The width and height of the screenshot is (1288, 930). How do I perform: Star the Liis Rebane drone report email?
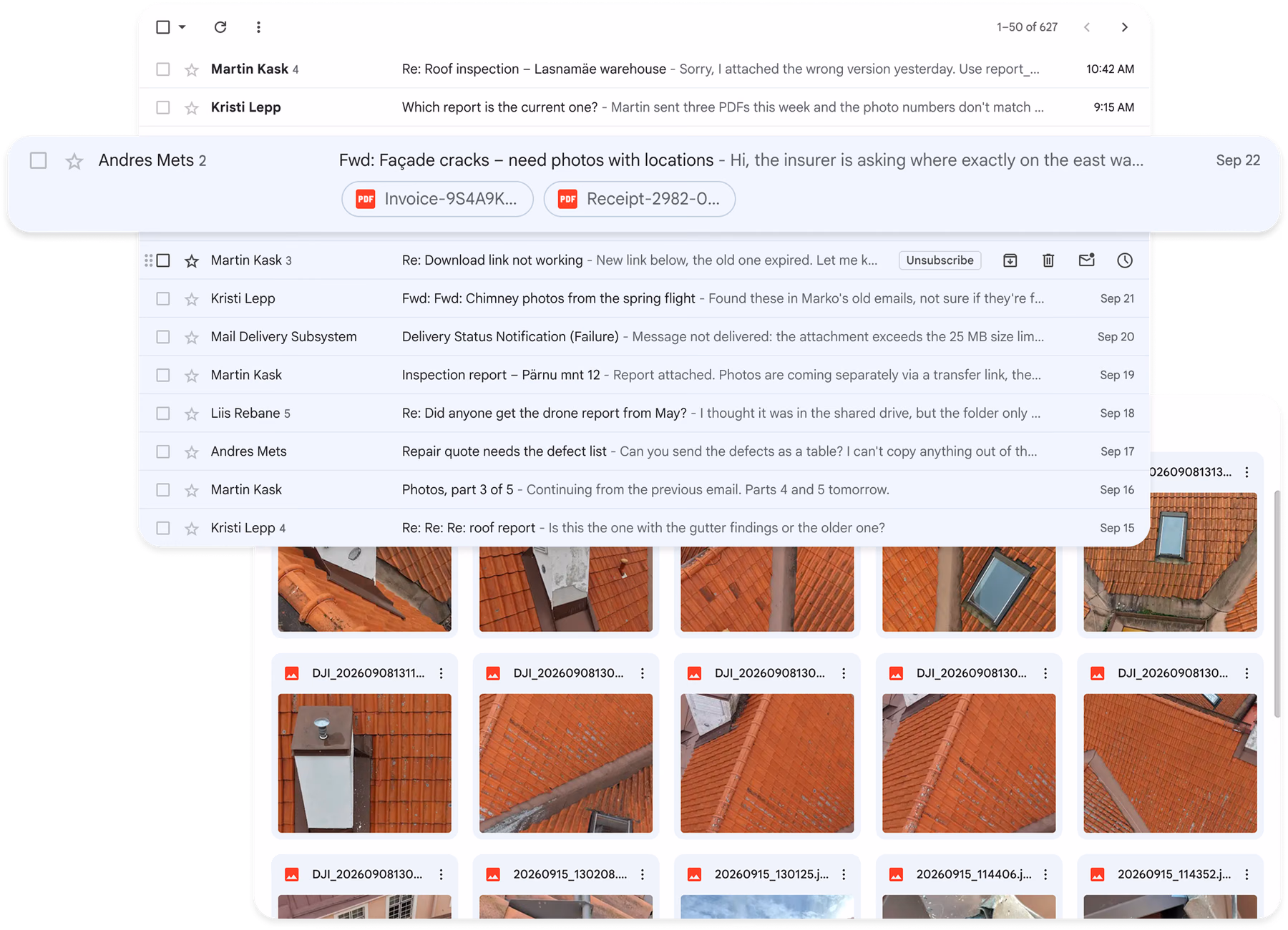(x=191, y=414)
